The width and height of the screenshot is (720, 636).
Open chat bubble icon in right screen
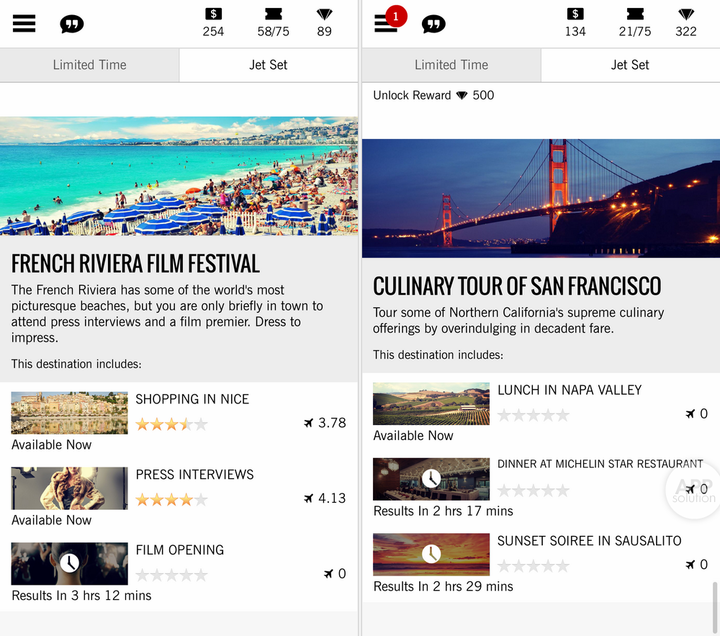point(433,24)
